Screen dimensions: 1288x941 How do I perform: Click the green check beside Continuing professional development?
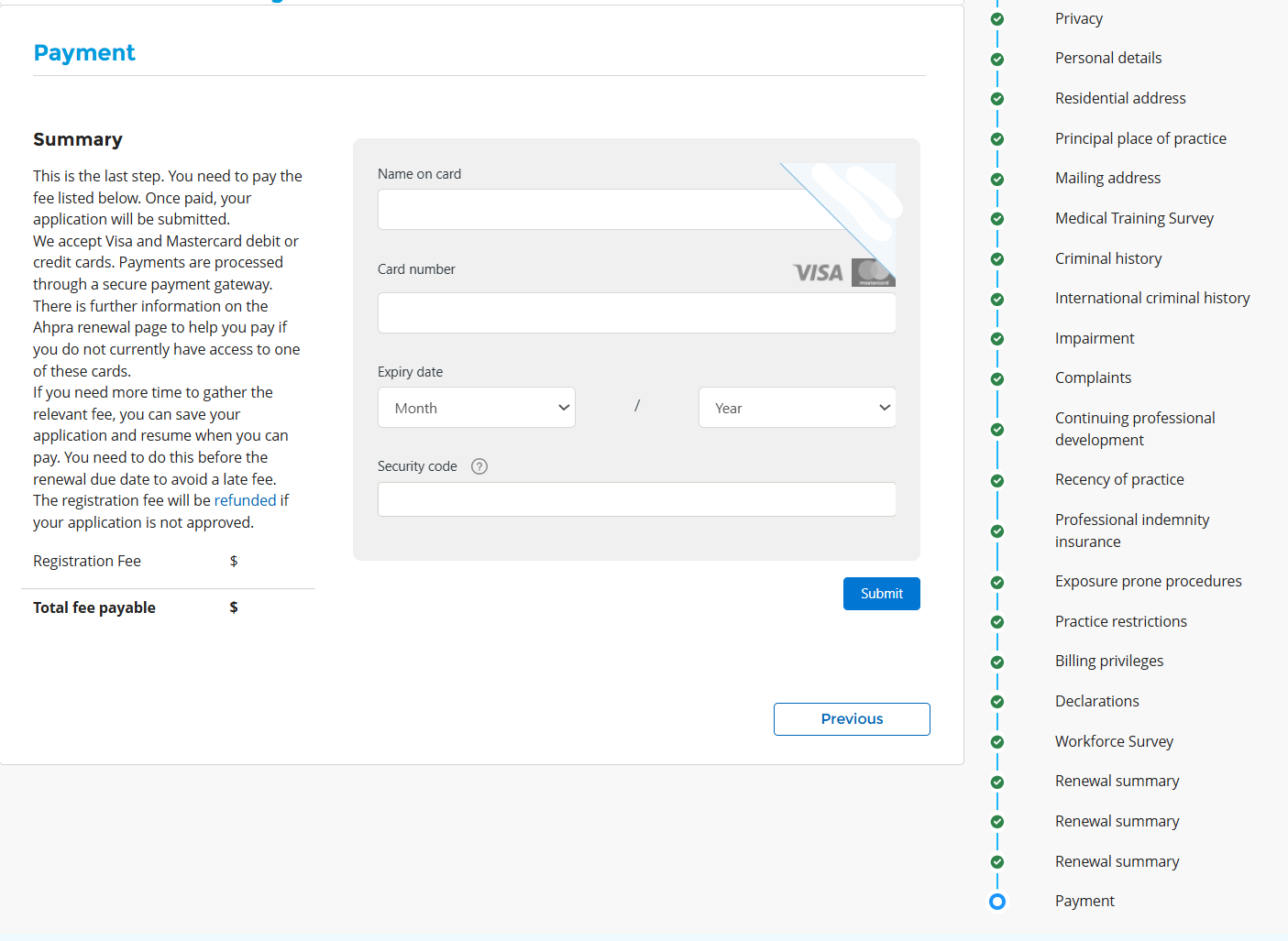tap(997, 430)
